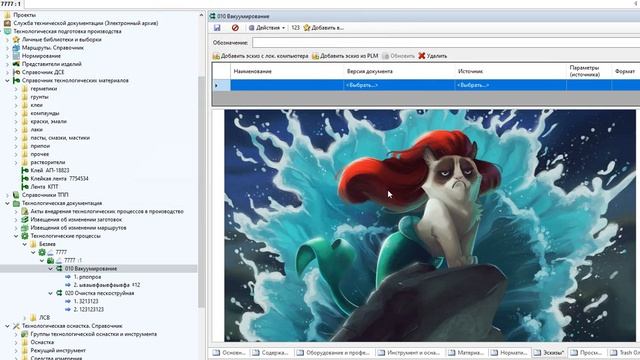Click the 020 Очистка пескоструйная operation icon

pyautogui.click(x=59, y=293)
